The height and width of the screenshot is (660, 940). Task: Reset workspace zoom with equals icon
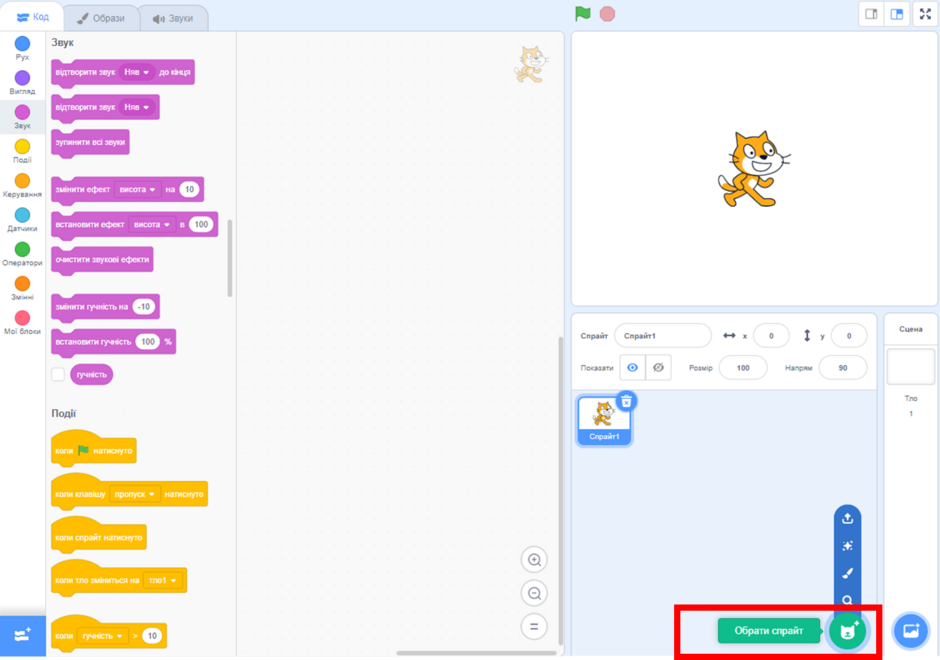pyautogui.click(x=534, y=627)
